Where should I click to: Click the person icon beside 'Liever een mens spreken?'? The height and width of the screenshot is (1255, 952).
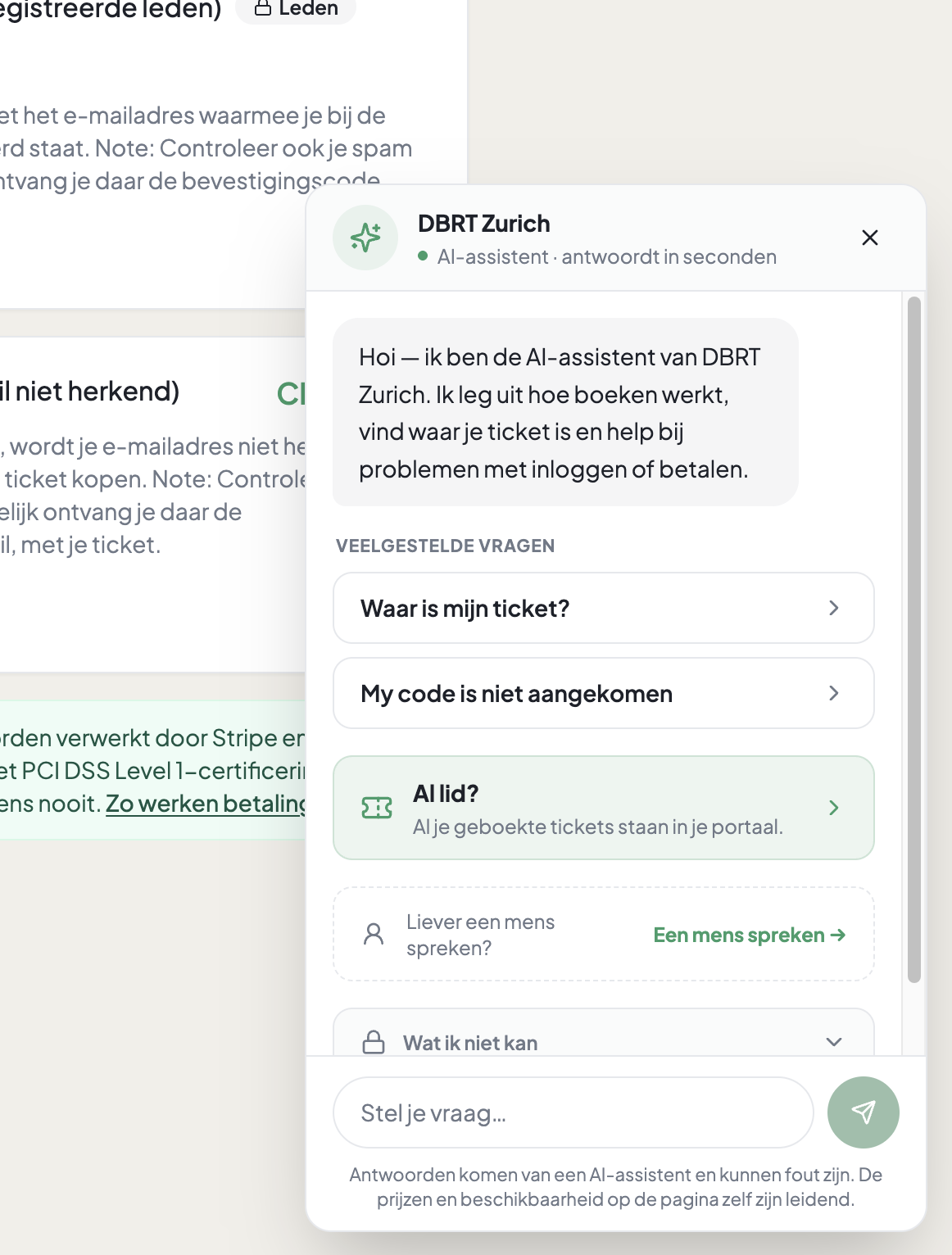tap(374, 934)
